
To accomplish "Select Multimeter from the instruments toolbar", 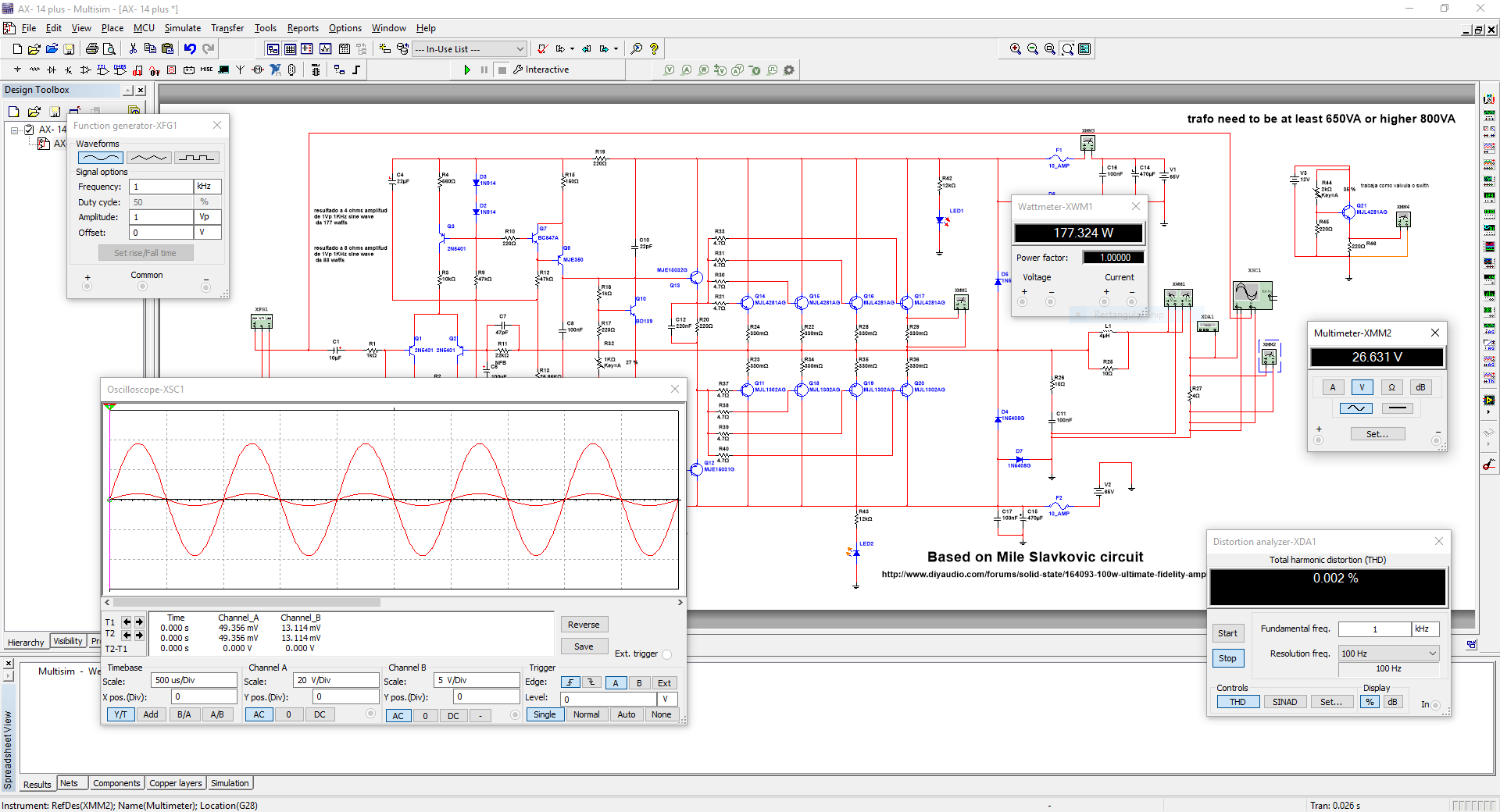I will tap(1489, 101).
